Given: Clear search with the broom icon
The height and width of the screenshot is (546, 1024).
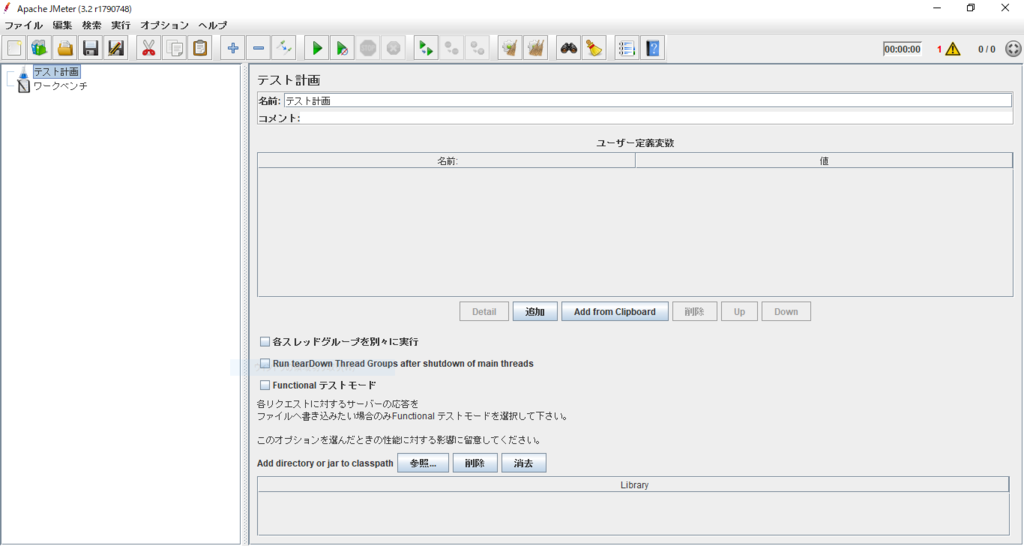Looking at the screenshot, I should pos(594,48).
